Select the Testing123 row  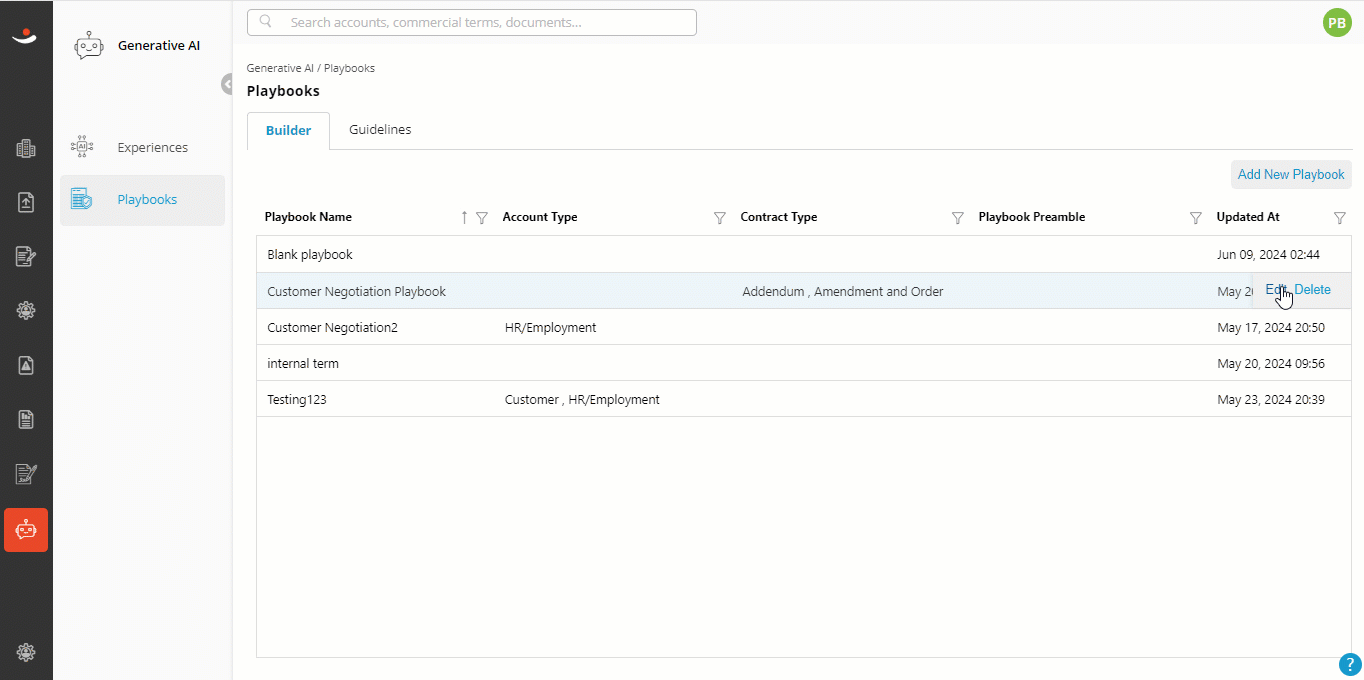point(804,399)
